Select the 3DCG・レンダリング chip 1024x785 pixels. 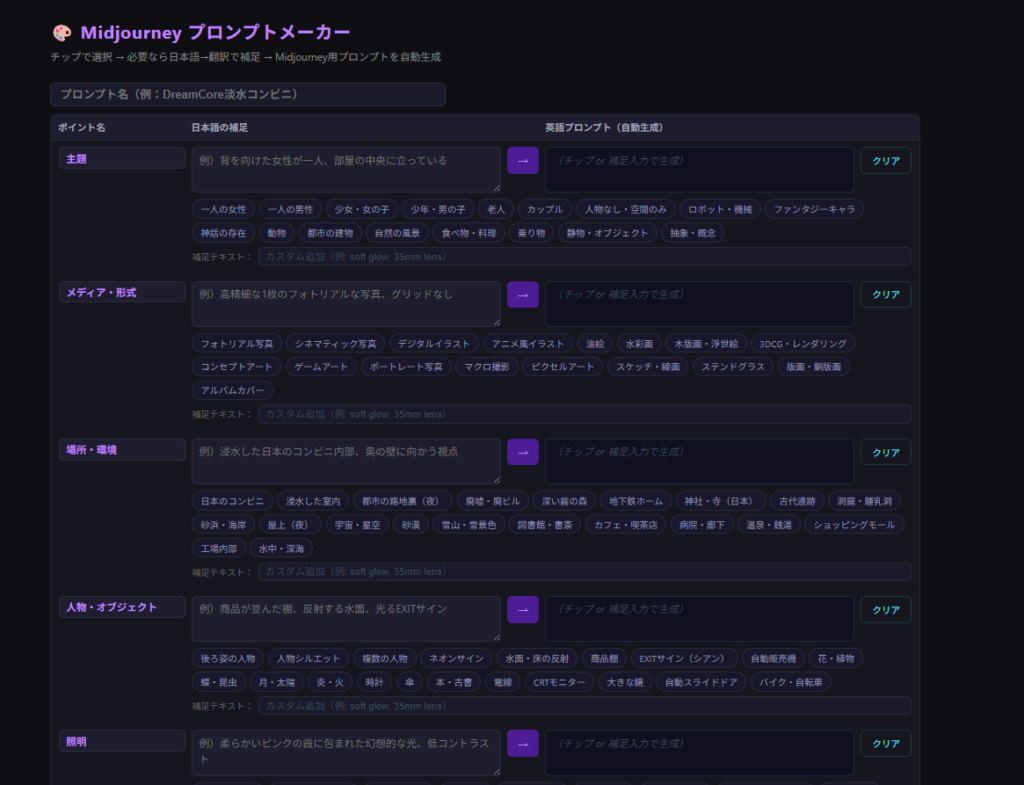click(803, 344)
